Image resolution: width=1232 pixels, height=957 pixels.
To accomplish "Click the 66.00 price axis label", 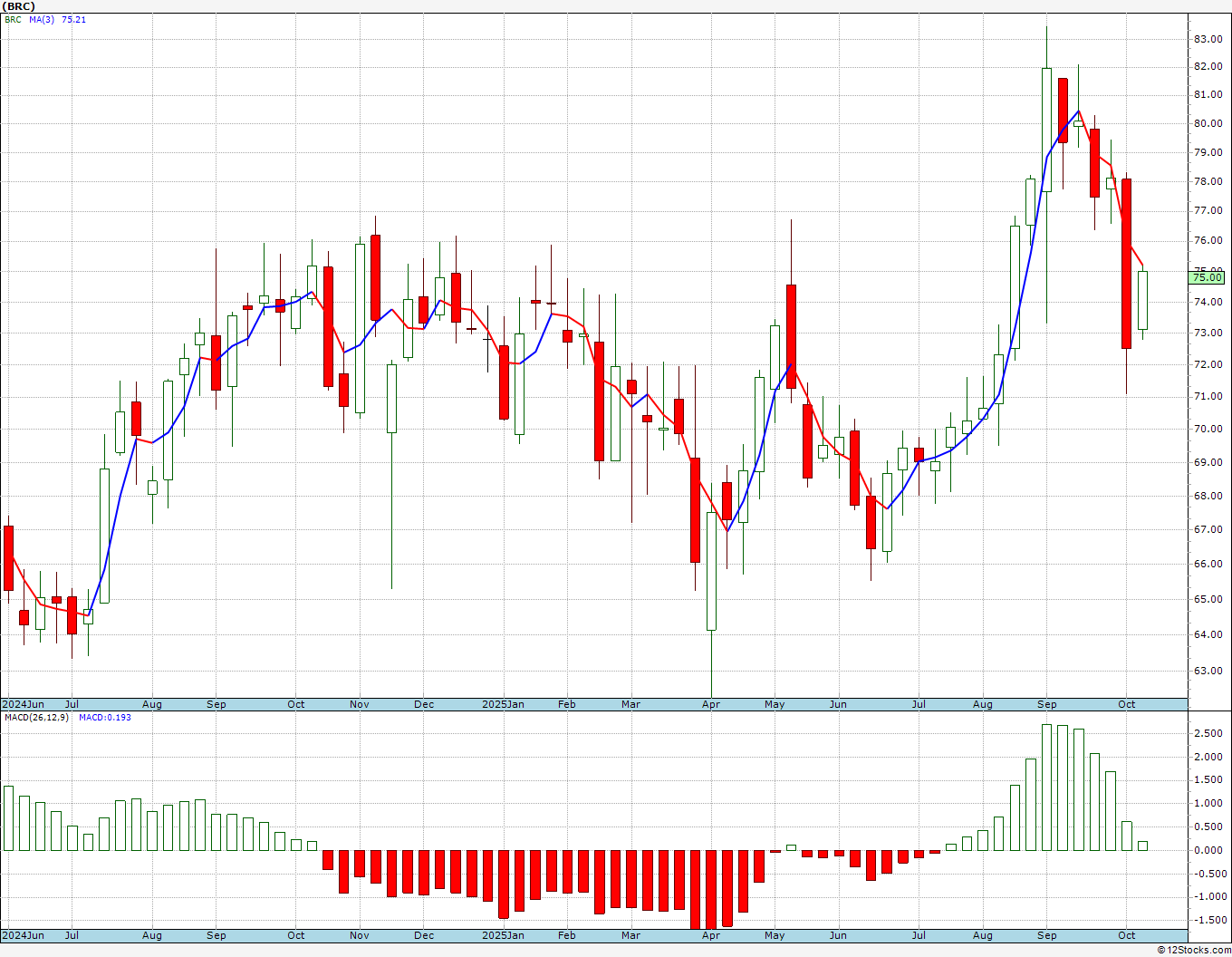I will 1208,565.
